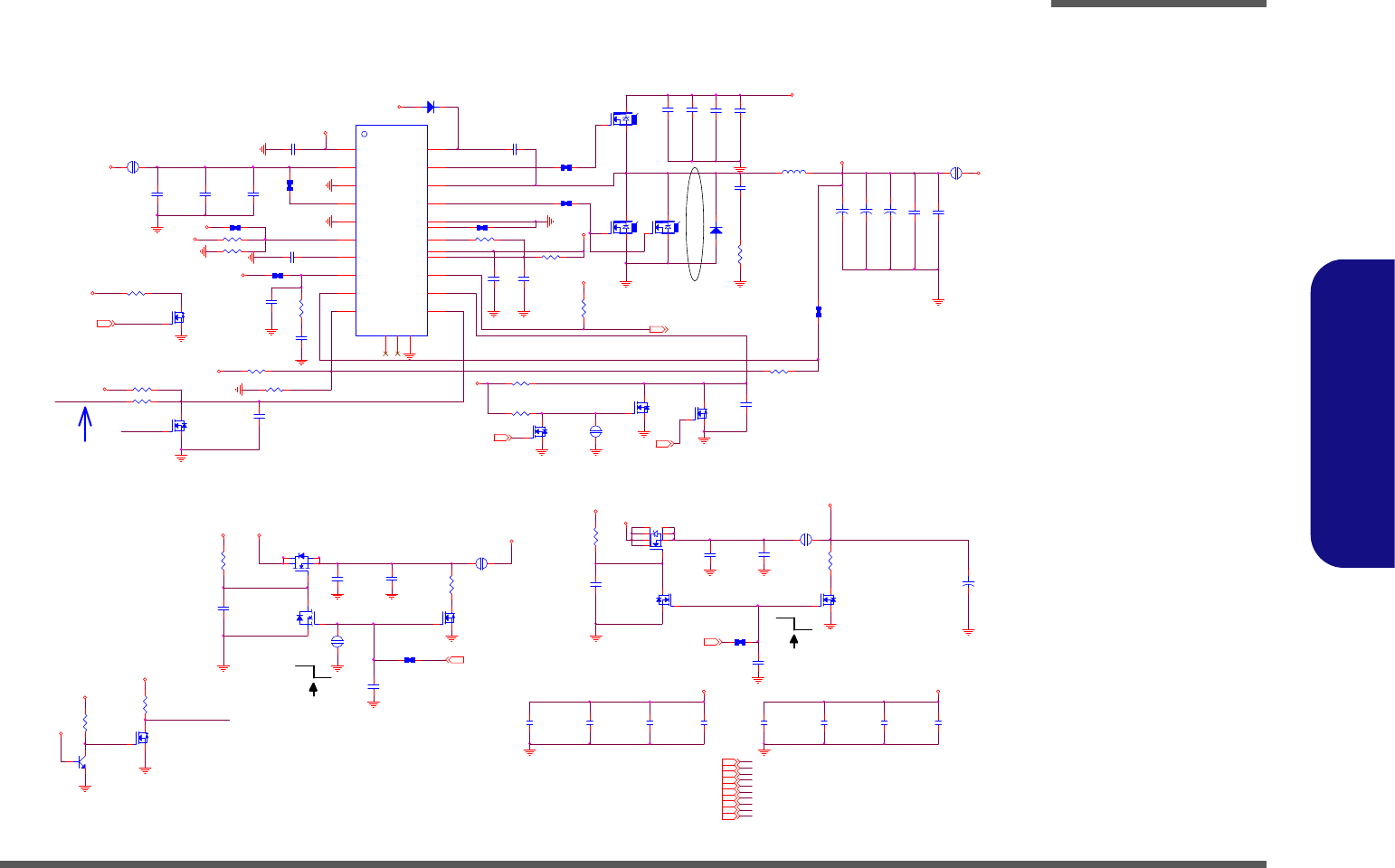The image size is (1395, 868).
Task: Select the tall ellipse outline
Action: [x=694, y=223]
